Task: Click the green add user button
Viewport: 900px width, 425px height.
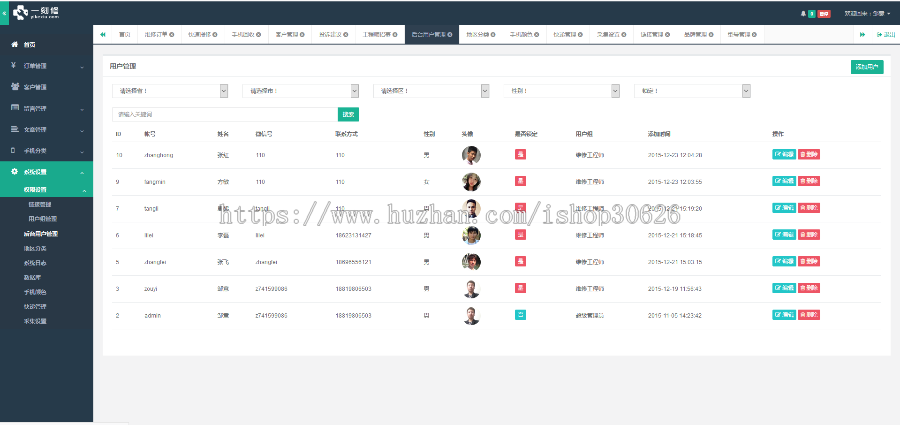Action: (x=867, y=67)
